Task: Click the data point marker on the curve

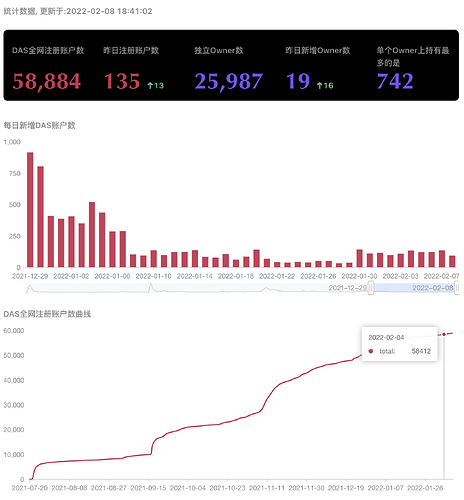Action: [444, 334]
